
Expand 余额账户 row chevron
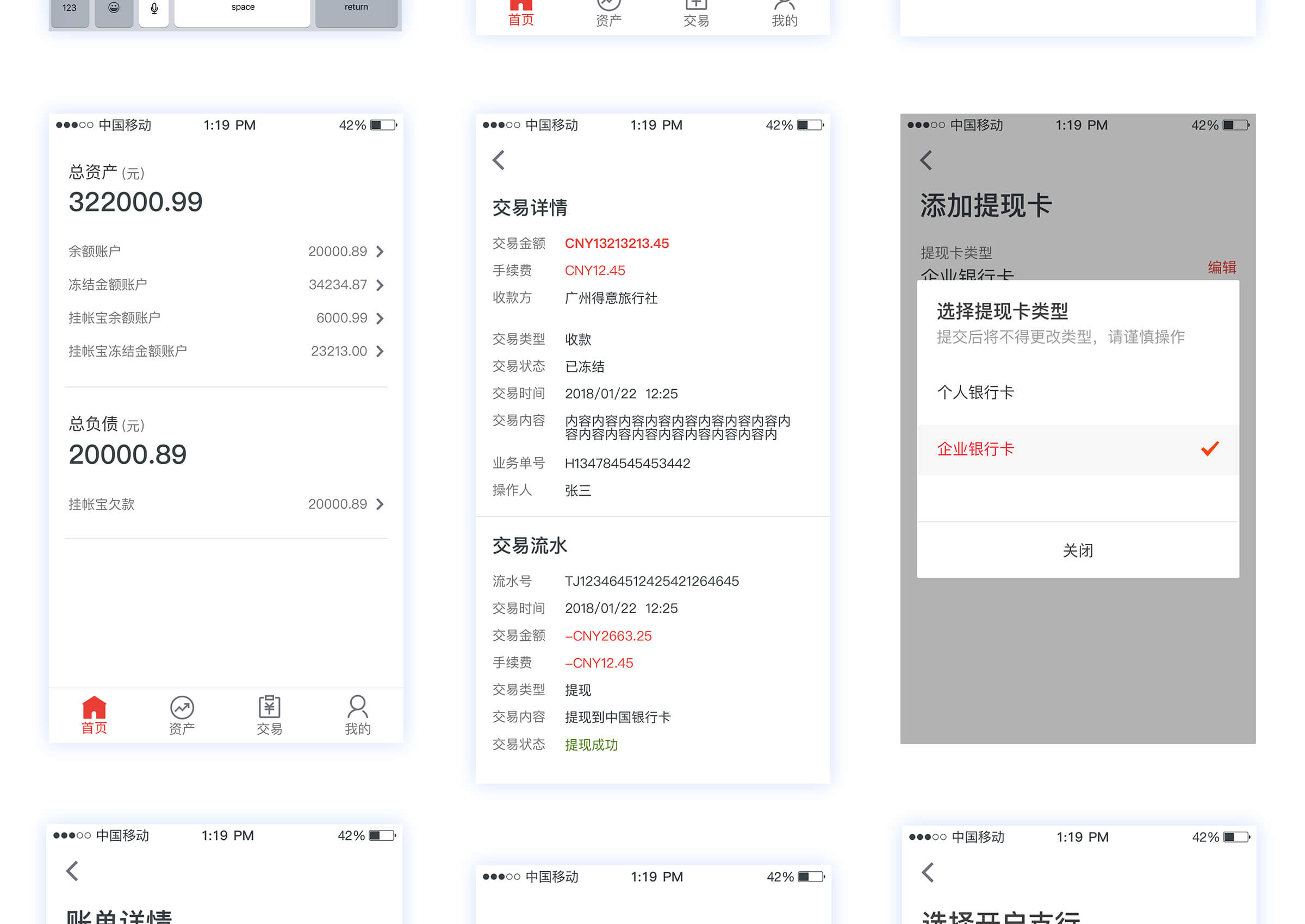(380, 252)
